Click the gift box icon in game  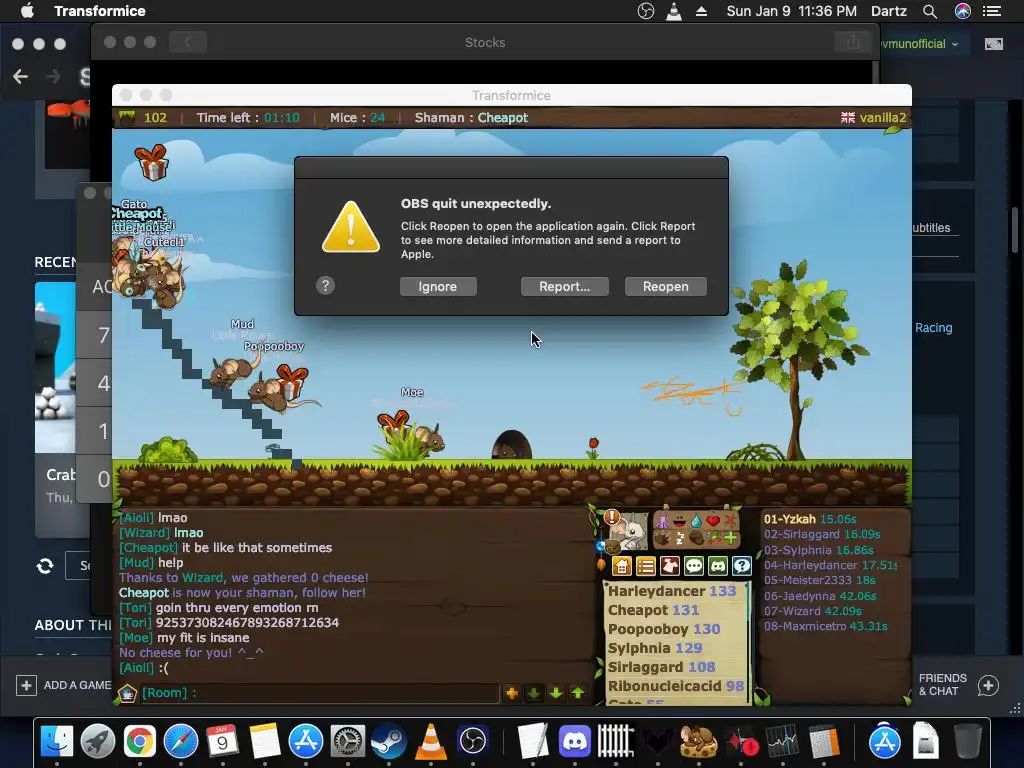coord(152,163)
